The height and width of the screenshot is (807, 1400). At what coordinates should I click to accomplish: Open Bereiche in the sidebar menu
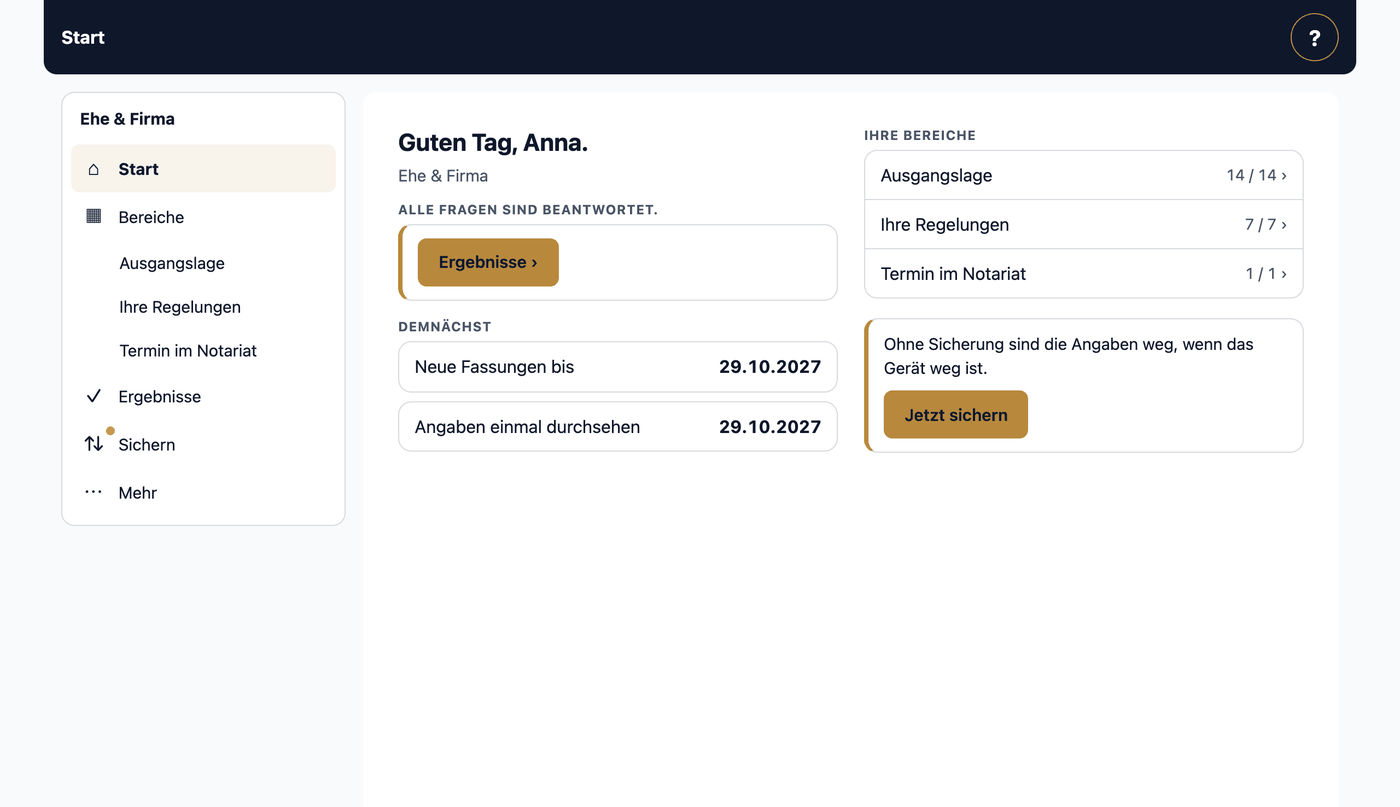203,217
